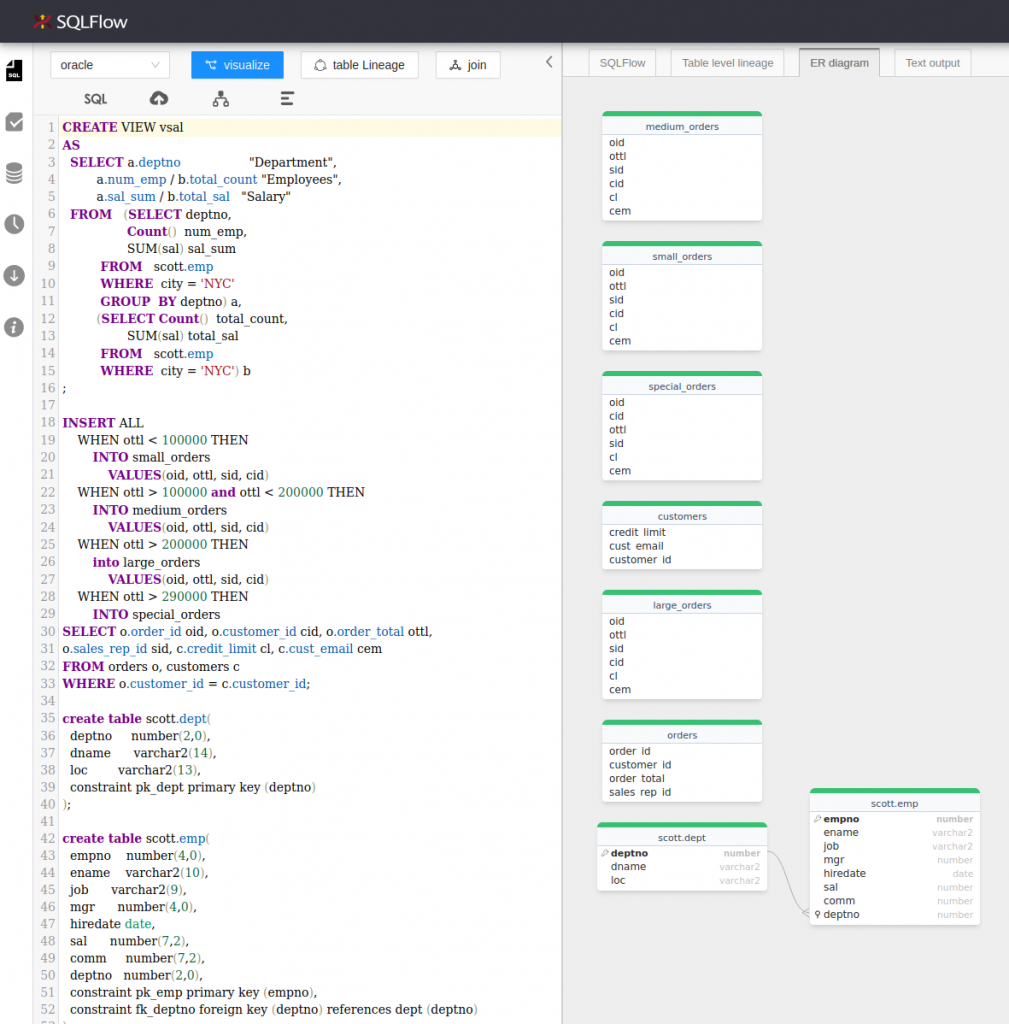Click the blue visualize button
This screenshot has height=1024, width=1009.
[237, 65]
